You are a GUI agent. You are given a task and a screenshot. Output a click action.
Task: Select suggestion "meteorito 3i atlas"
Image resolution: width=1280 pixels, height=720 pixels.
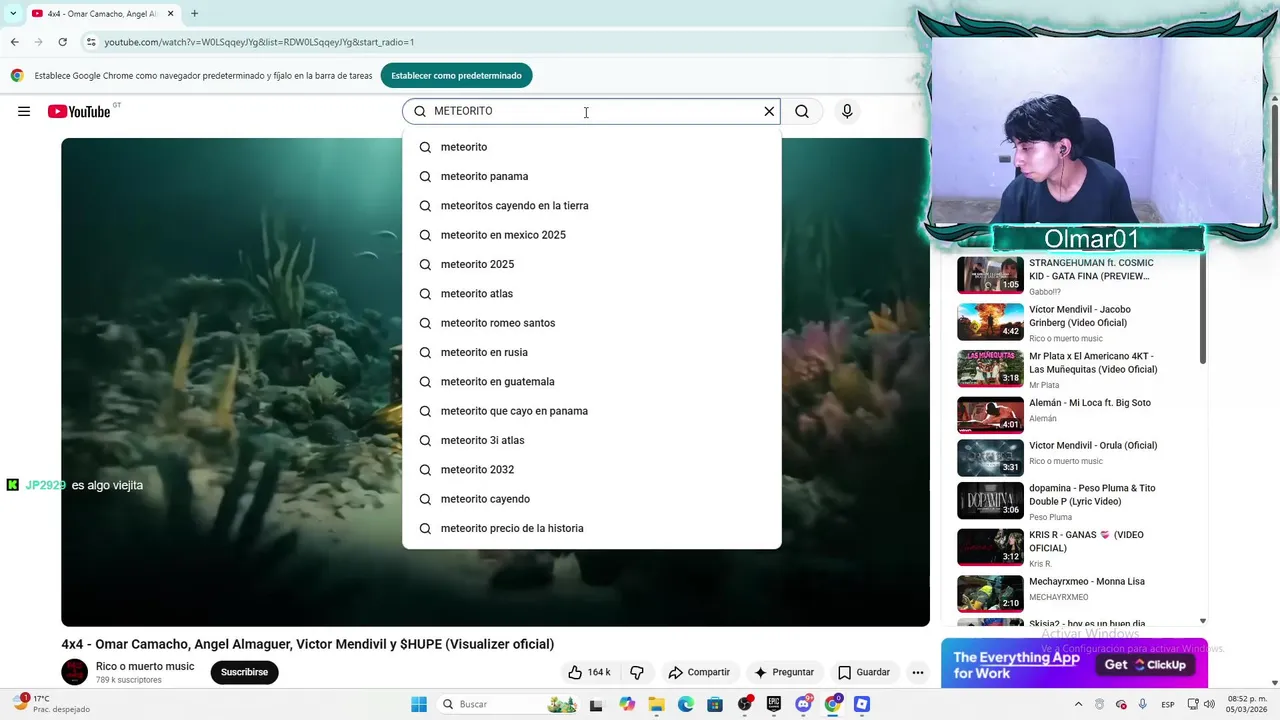592,440
